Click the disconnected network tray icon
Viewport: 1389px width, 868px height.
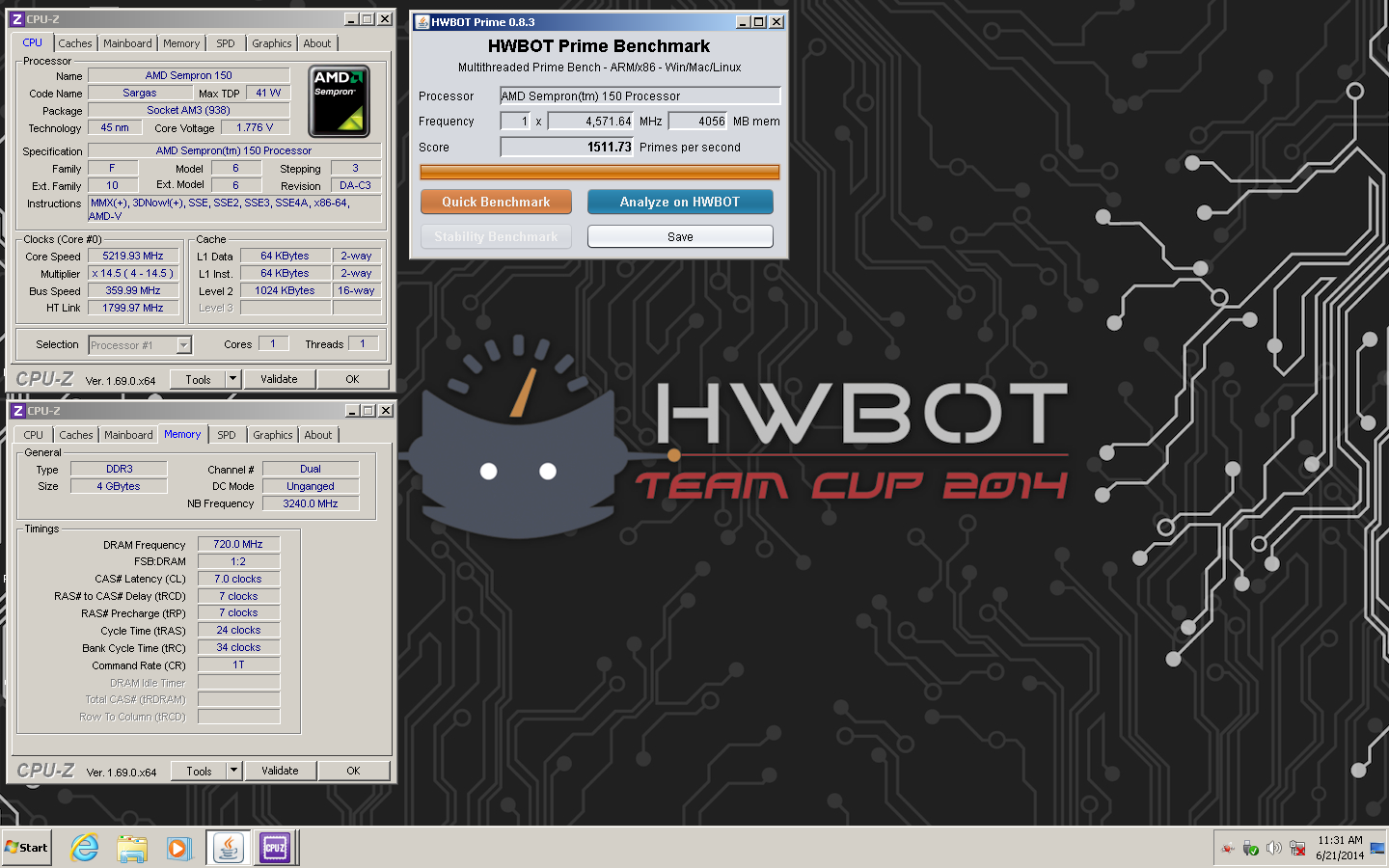pos(1297,849)
